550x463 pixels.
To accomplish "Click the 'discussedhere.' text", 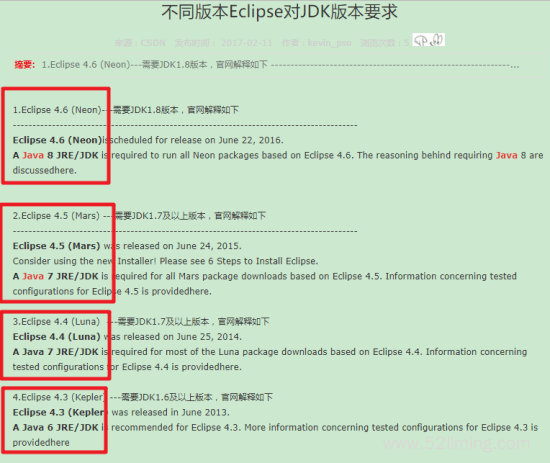I will (x=45, y=170).
